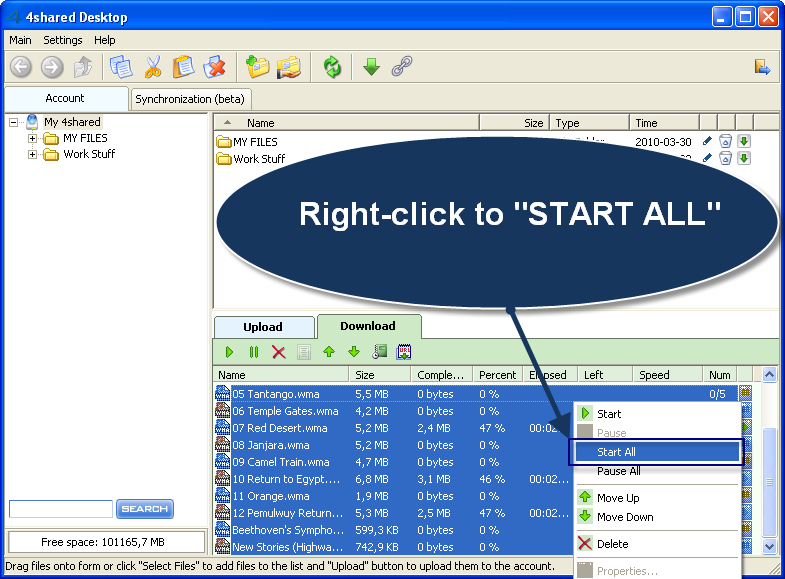The width and height of the screenshot is (785, 579).
Task: Choose Start All in the context menu
Action: pyautogui.click(x=657, y=452)
